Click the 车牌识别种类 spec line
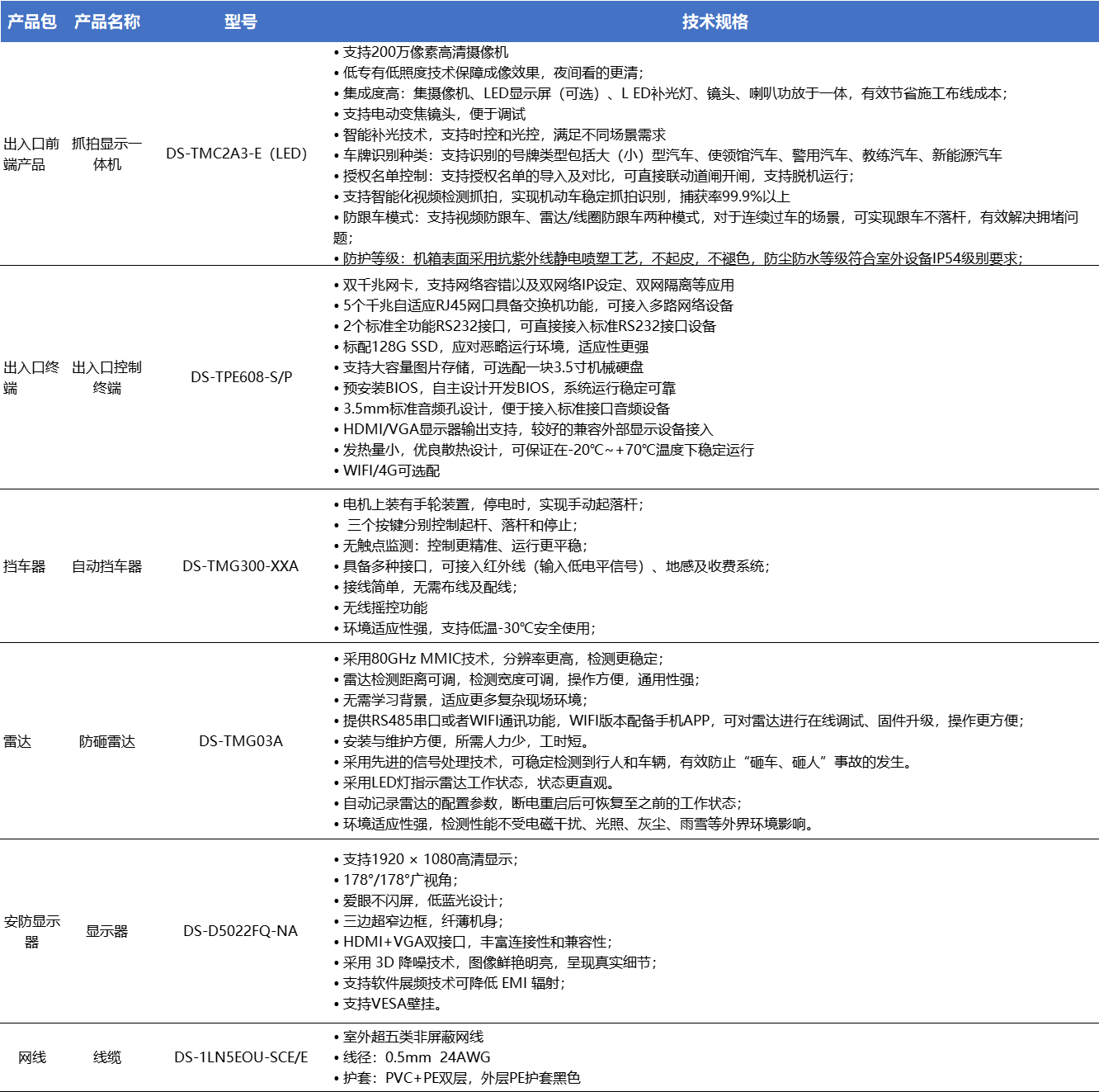The width and height of the screenshot is (1099, 1092). [x=667, y=155]
